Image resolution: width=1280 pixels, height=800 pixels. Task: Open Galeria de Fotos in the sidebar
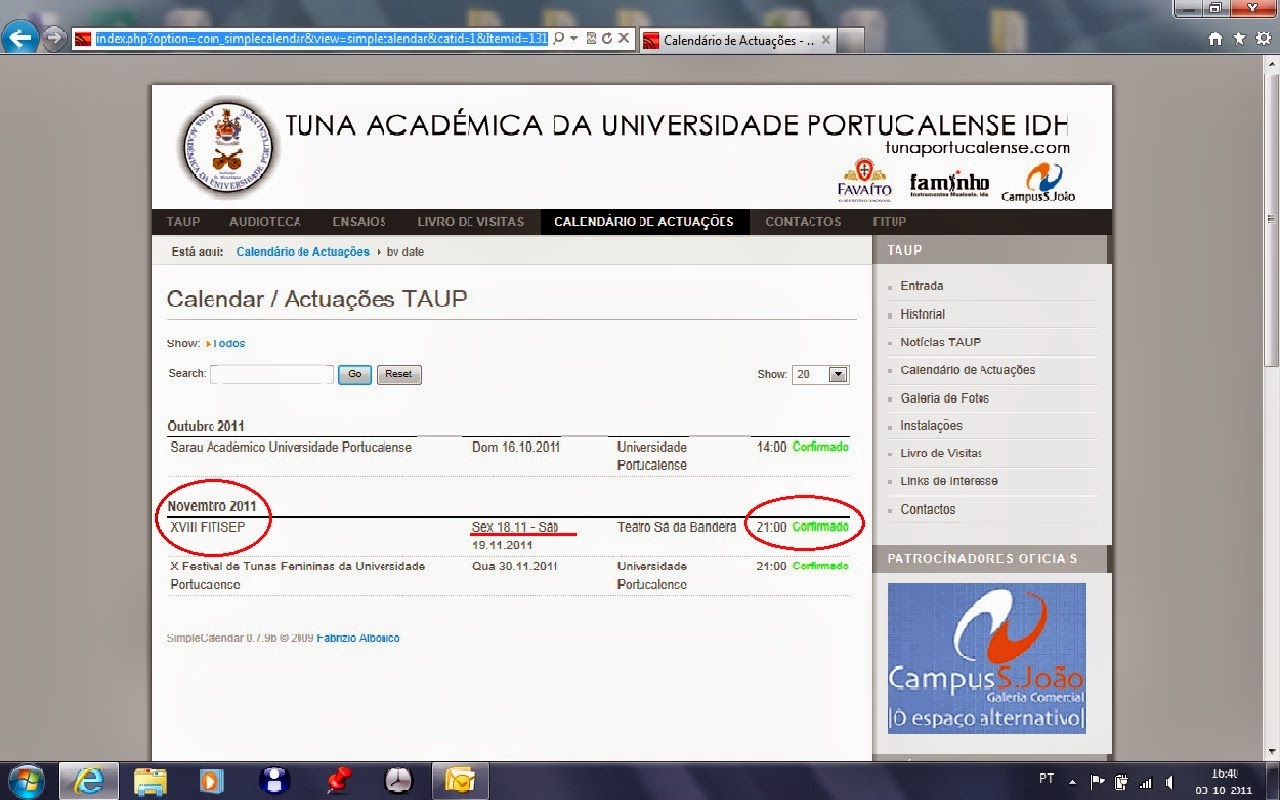(944, 398)
